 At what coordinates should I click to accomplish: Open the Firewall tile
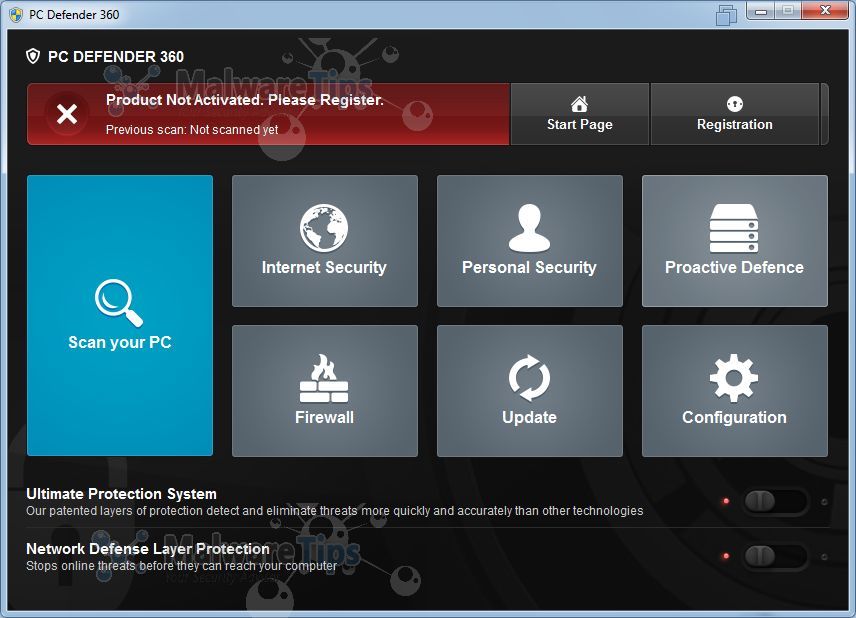[x=325, y=391]
